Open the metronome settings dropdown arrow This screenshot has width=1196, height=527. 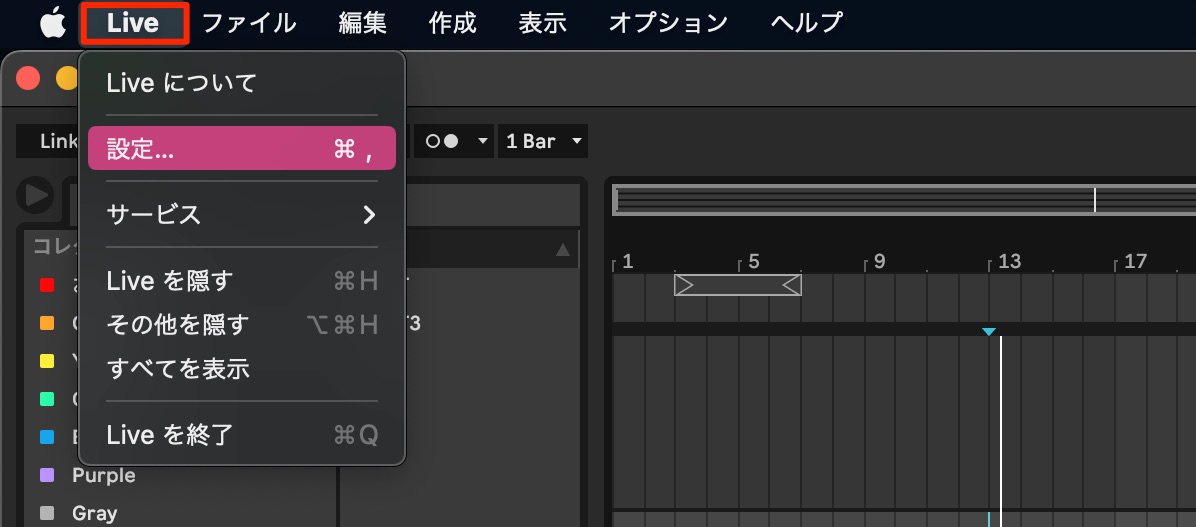[x=481, y=141]
